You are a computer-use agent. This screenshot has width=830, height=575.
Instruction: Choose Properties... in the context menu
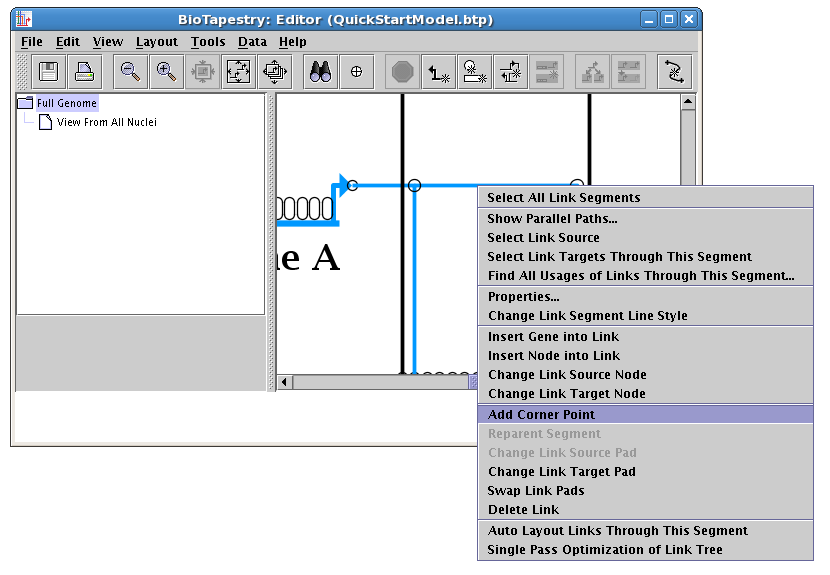pos(523,297)
